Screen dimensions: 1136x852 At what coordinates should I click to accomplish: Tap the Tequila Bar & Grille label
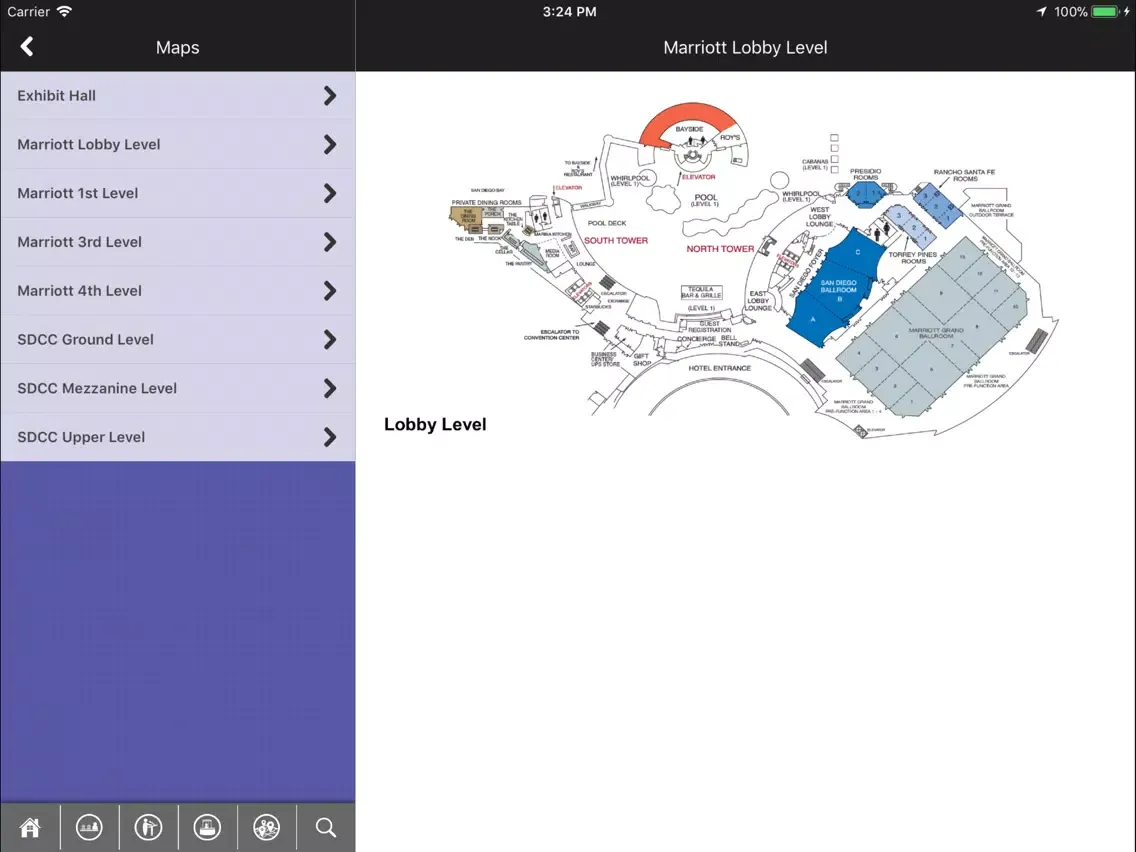tap(701, 292)
